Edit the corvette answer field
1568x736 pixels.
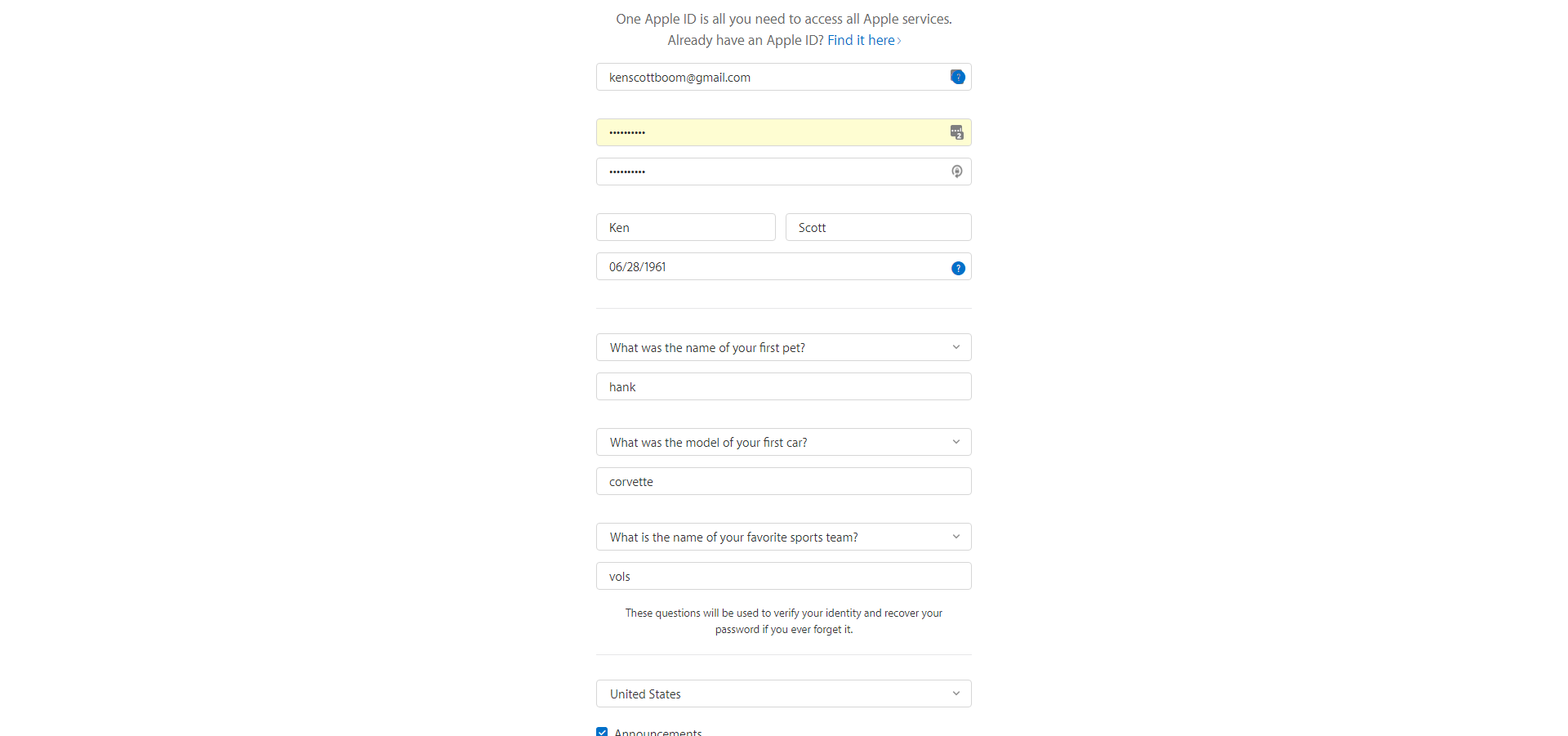[784, 481]
